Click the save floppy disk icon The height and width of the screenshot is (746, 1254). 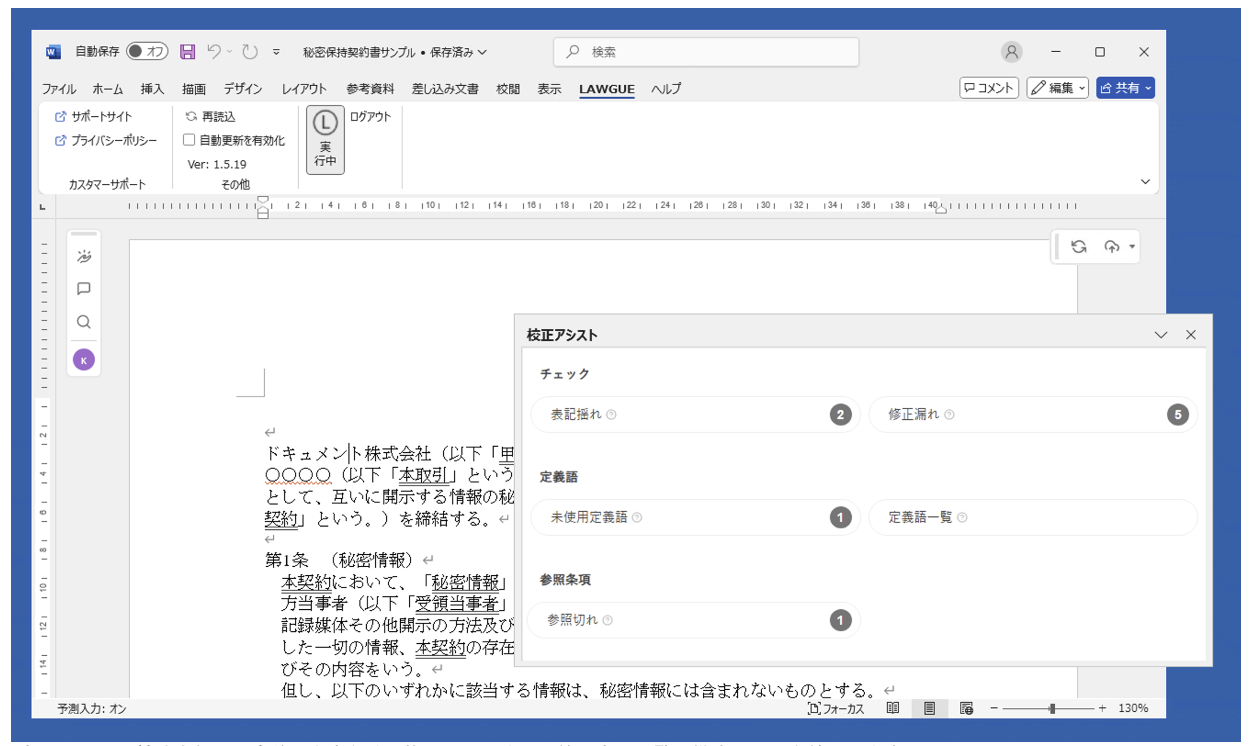pyautogui.click(x=187, y=52)
